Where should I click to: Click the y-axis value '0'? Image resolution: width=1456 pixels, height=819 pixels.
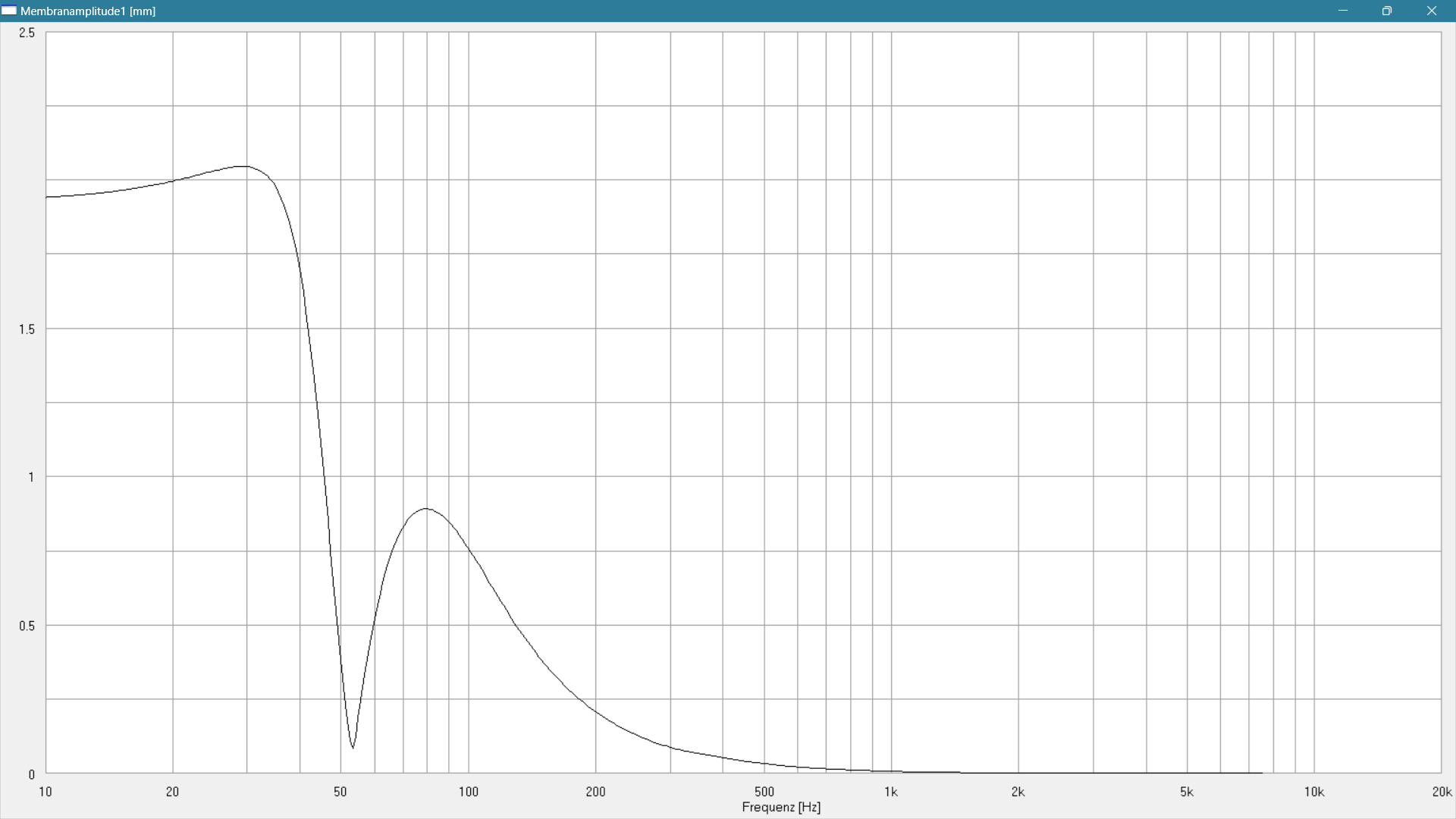click(x=32, y=774)
